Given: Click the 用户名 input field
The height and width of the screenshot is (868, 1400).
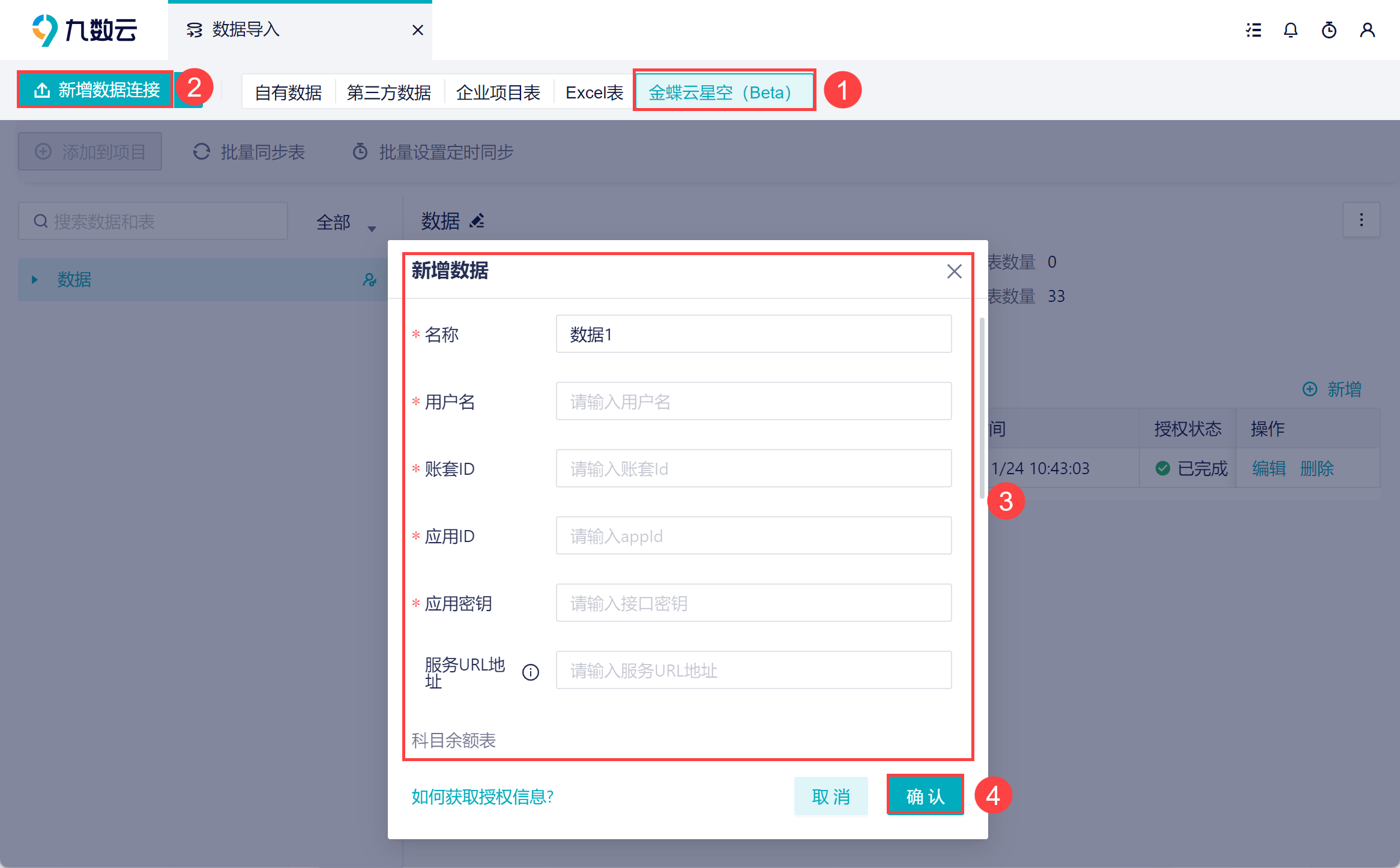Looking at the screenshot, I should [x=753, y=402].
